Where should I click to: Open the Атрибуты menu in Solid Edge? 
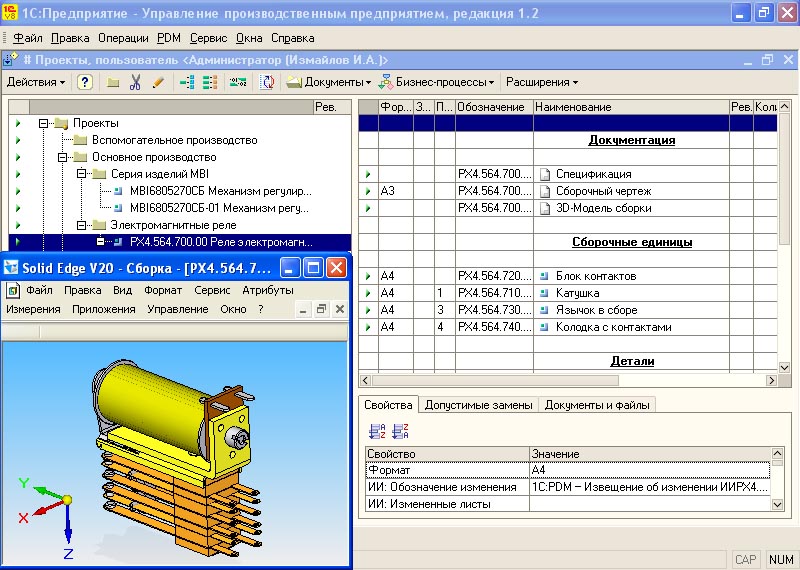click(268, 290)
